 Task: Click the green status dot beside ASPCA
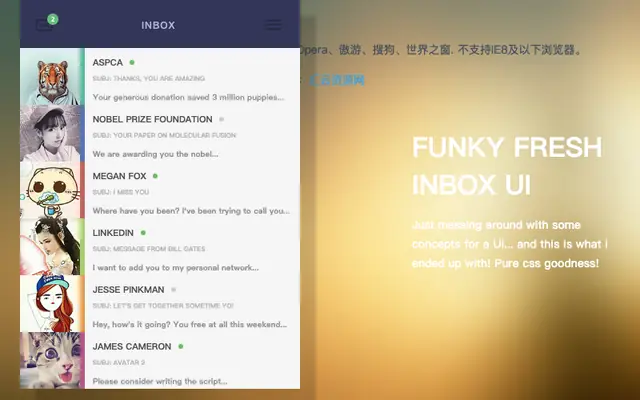(132, 62)
